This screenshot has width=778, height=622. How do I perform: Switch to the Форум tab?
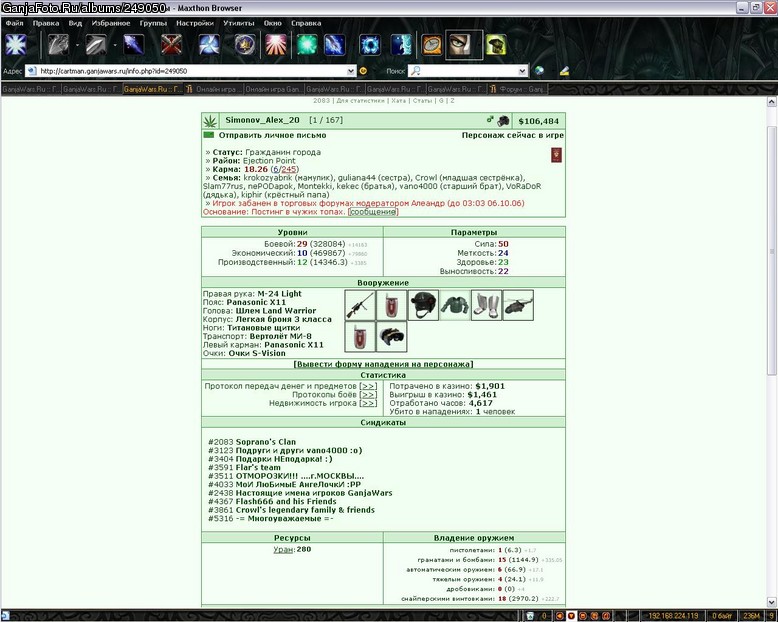click(518, 89)
